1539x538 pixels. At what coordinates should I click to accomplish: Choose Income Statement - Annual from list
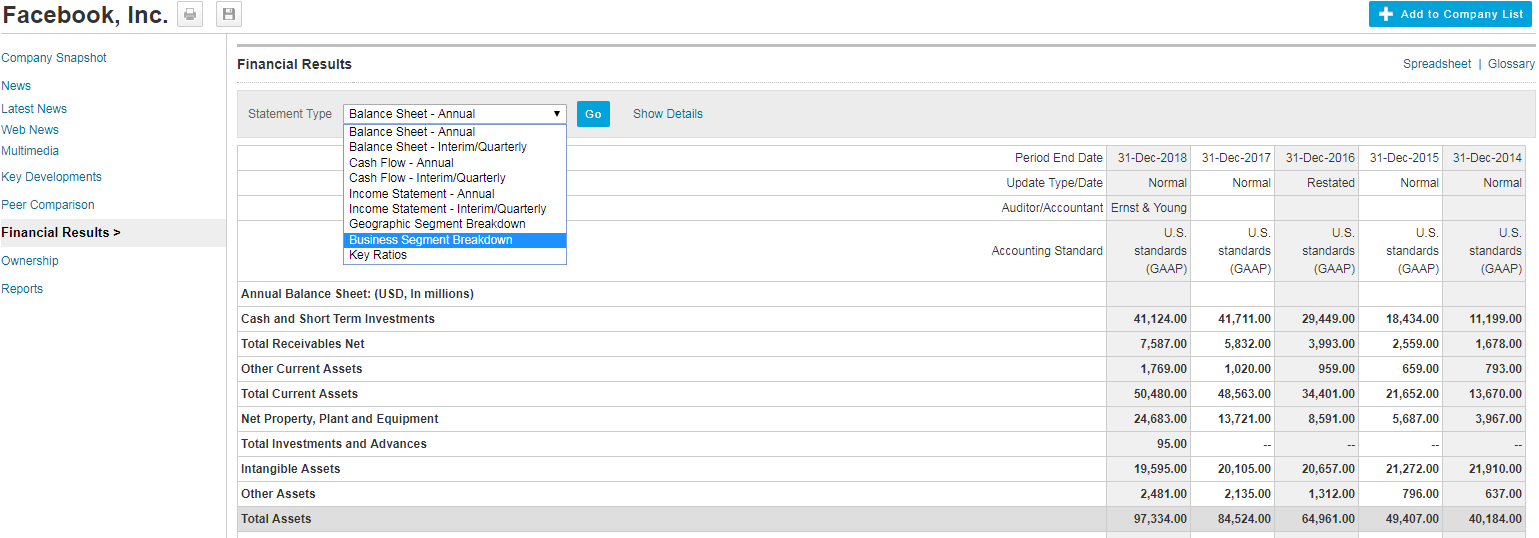(x=421, y=194)
